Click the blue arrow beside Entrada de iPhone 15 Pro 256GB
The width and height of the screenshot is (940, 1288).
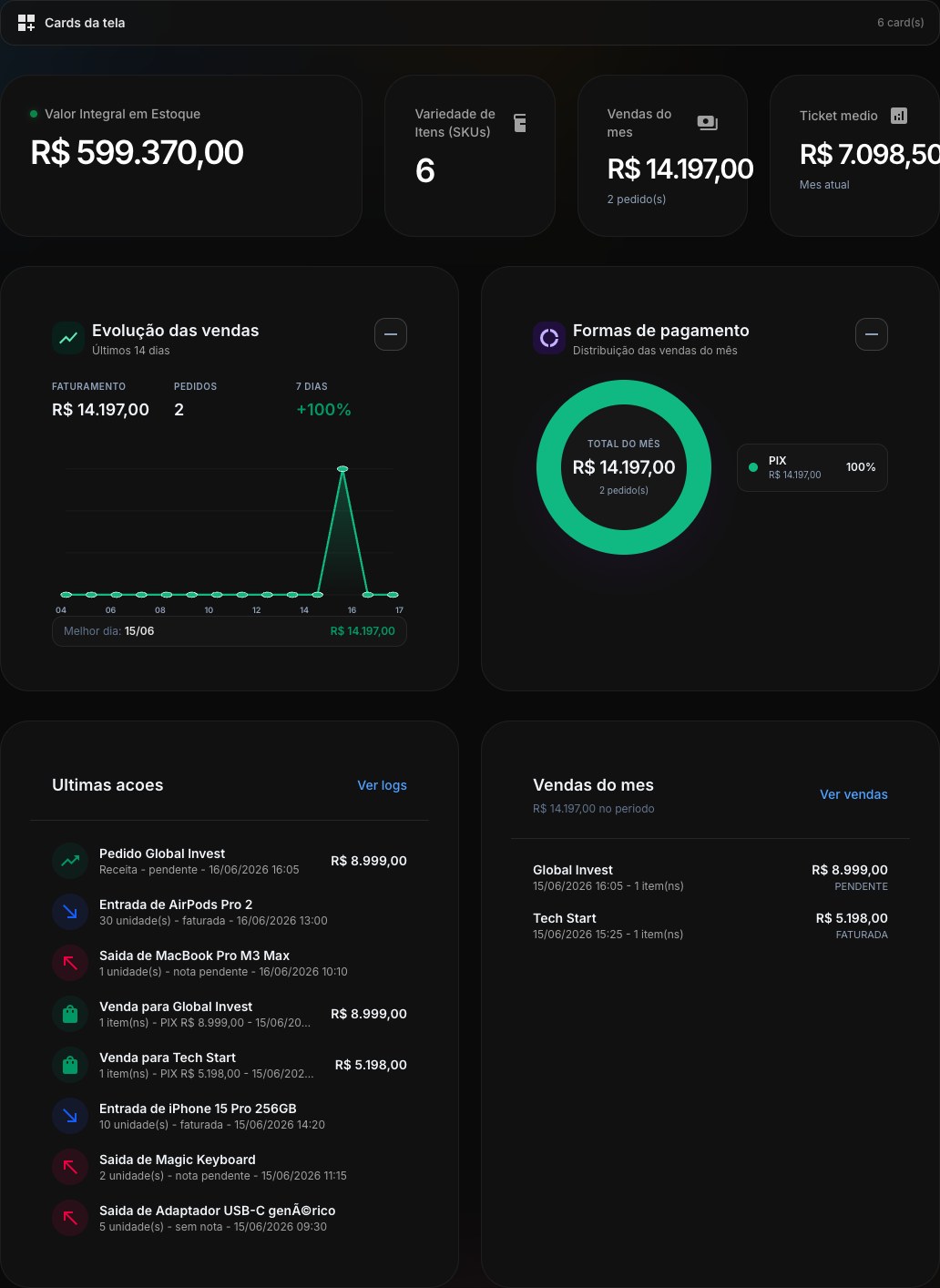tap(70, 1116)
